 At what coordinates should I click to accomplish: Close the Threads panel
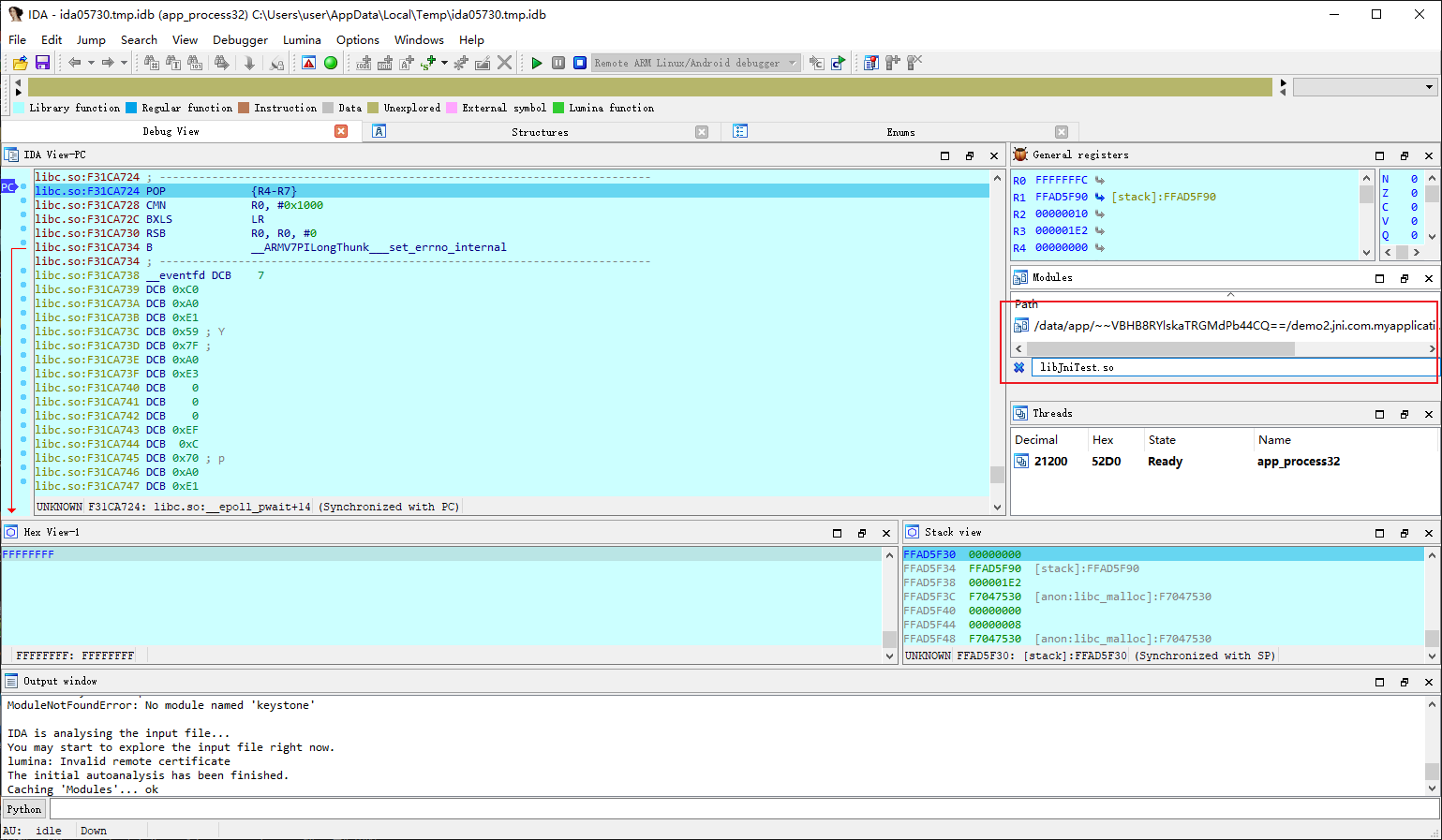[x=1429, y=414]
